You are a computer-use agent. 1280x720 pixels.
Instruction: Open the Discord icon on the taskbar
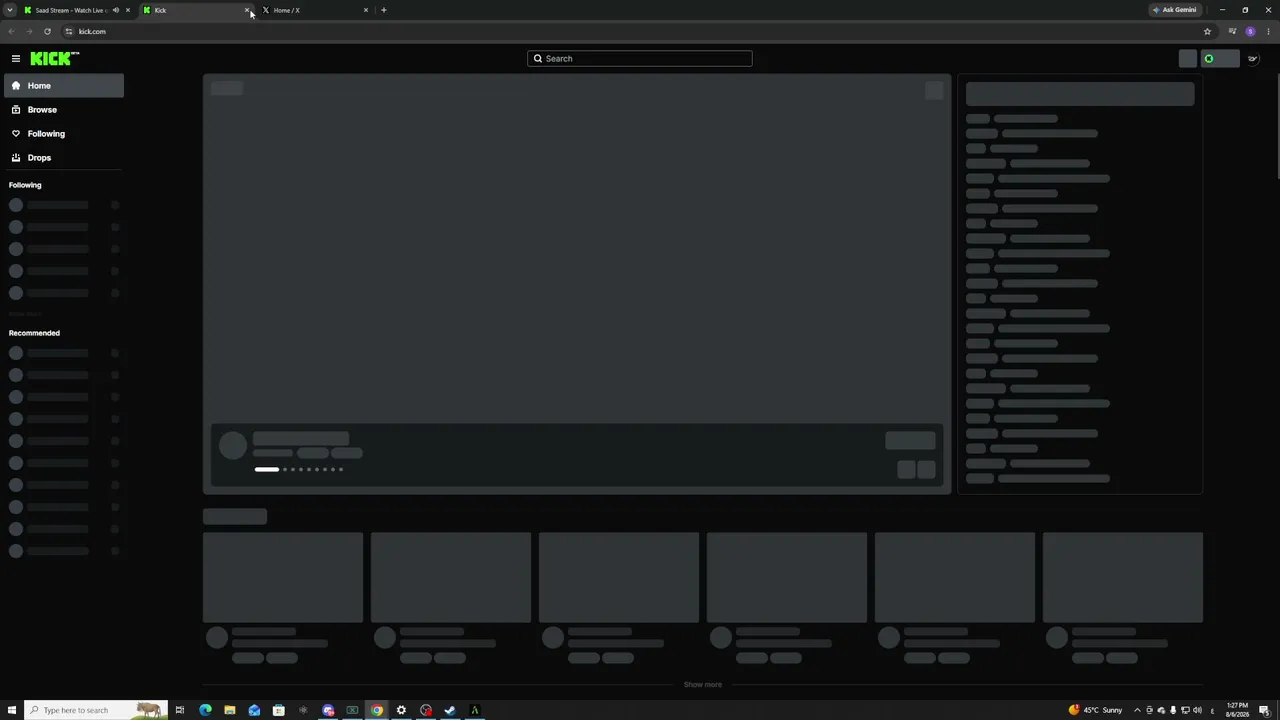[328, 710]
